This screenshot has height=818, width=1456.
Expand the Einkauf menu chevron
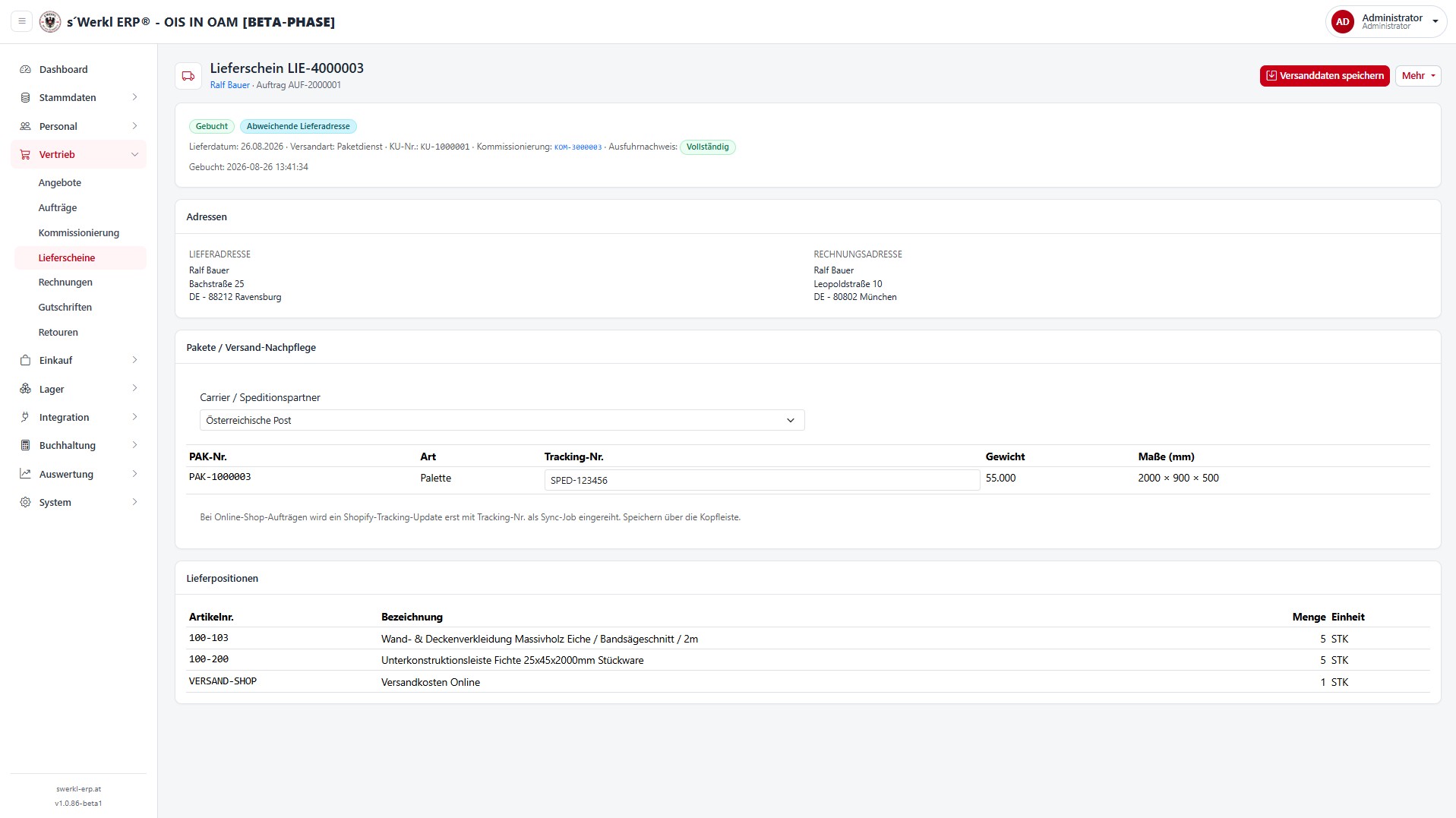point(134,360)
